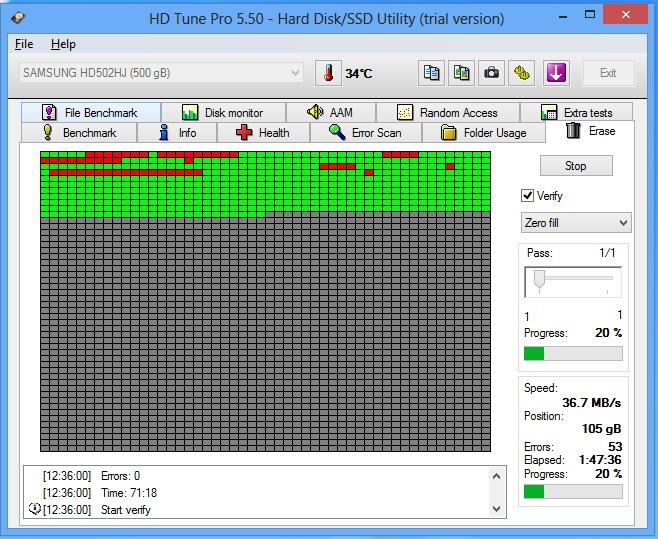This screenshot has height=539, width=658.
Task: Switch to the Folder Usage tab
Action: point(484,133)
